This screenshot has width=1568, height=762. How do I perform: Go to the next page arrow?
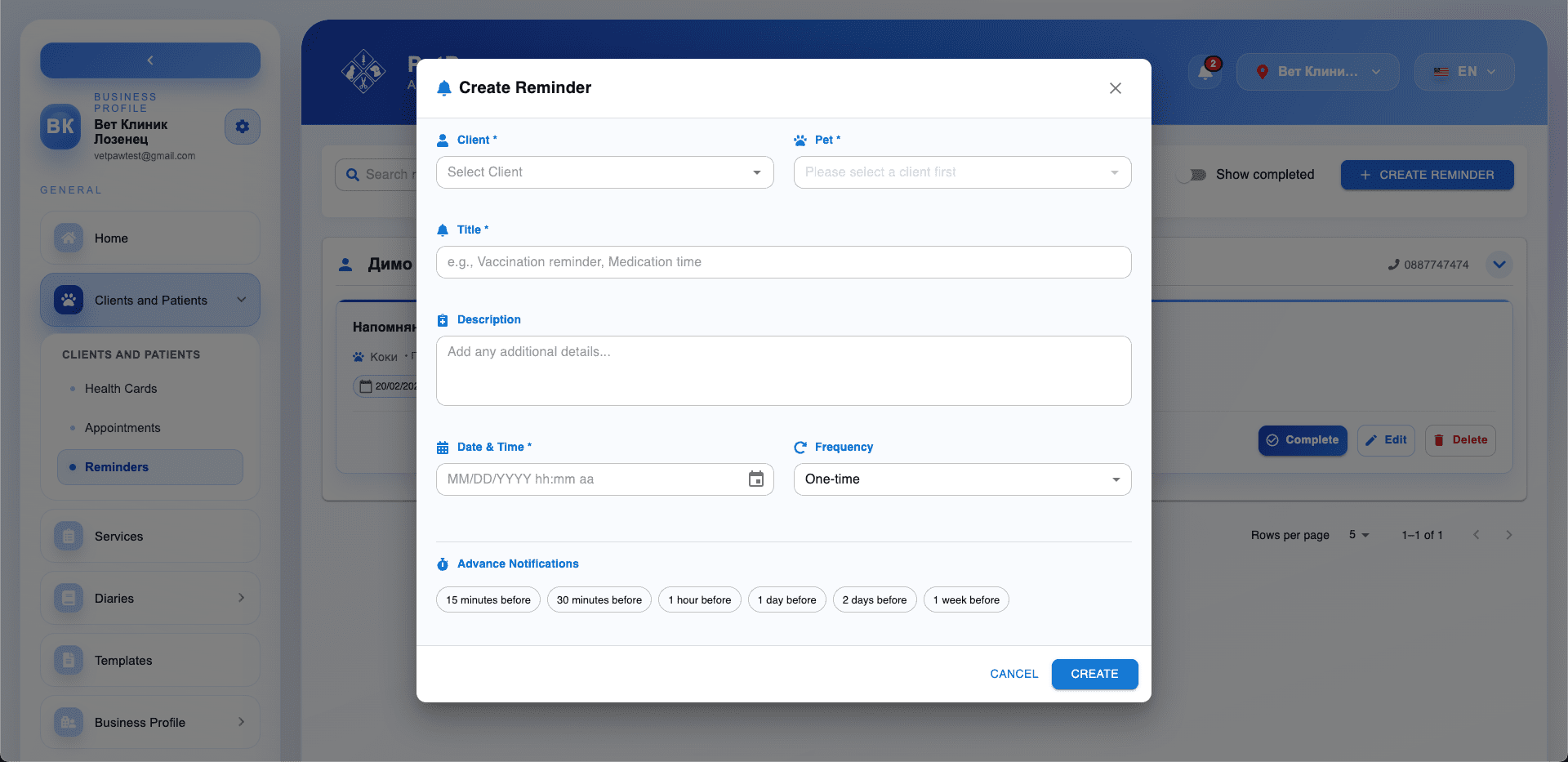click(1508, 535)
